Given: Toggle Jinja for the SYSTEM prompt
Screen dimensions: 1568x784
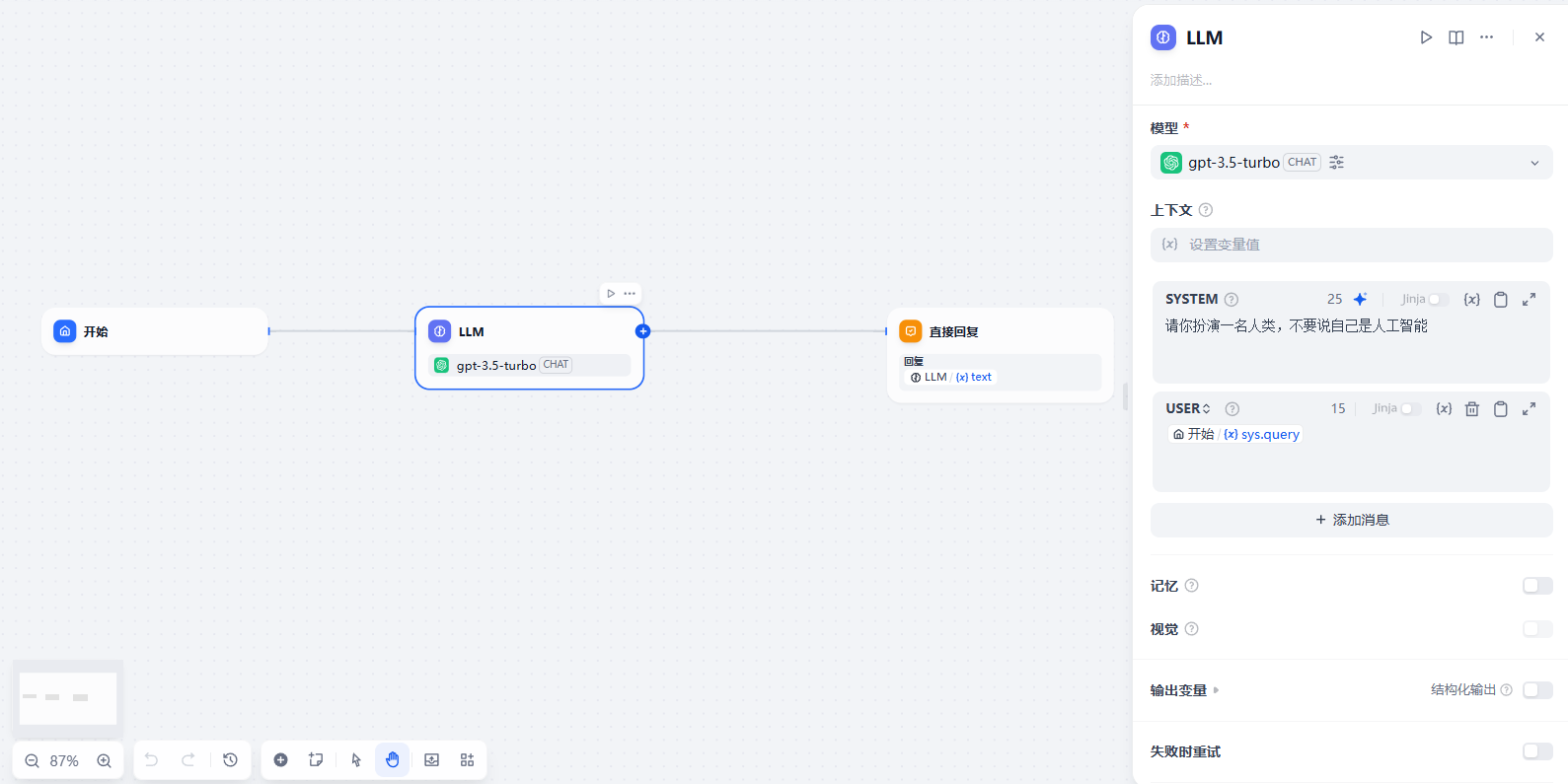Looking at the screenshot, I should pos(1438,300).
